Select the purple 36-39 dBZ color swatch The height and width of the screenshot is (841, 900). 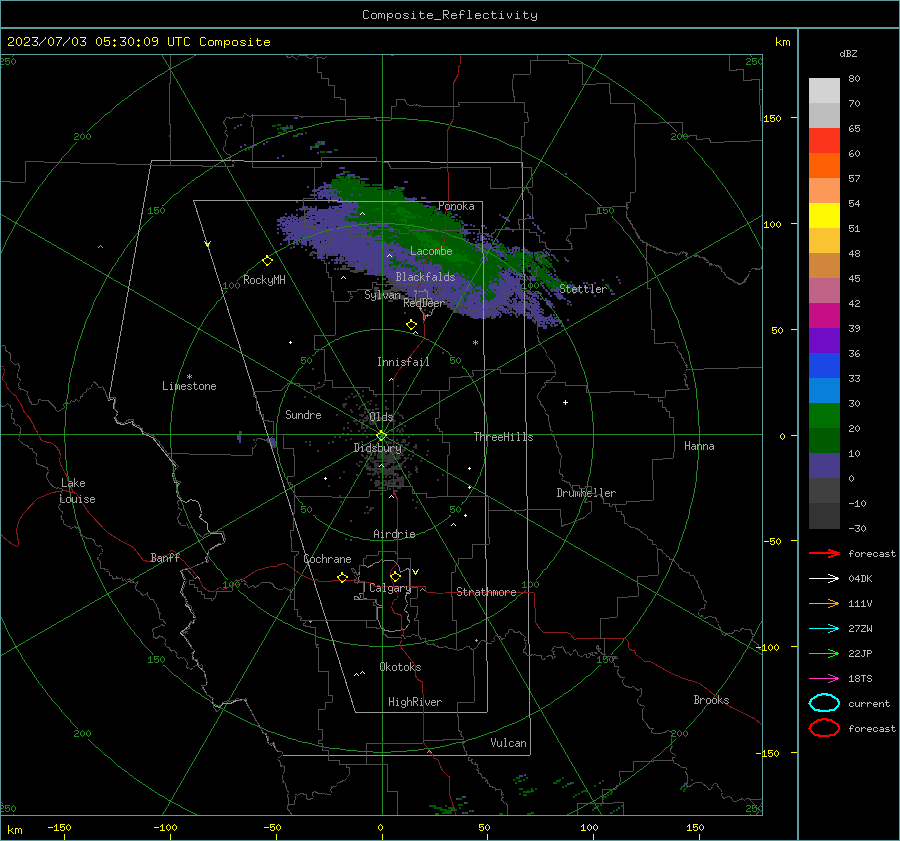coord(824,340)
